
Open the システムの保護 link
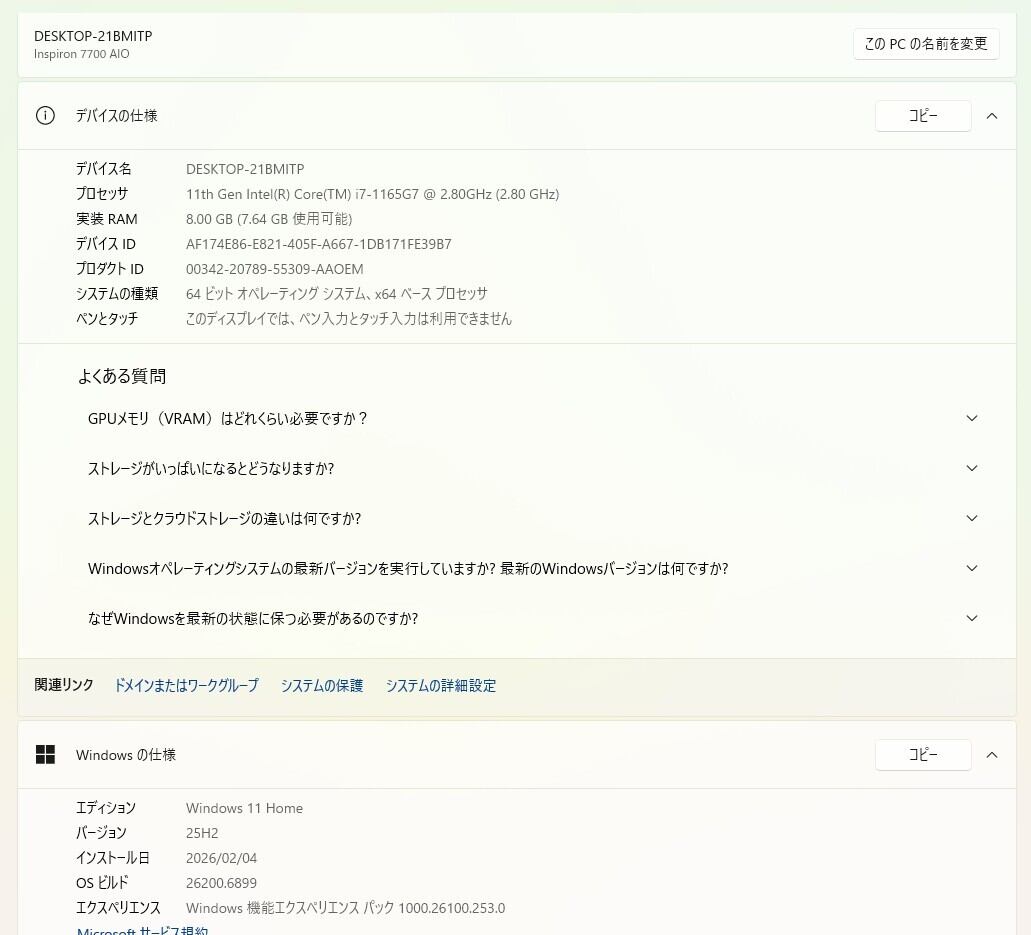321,686
